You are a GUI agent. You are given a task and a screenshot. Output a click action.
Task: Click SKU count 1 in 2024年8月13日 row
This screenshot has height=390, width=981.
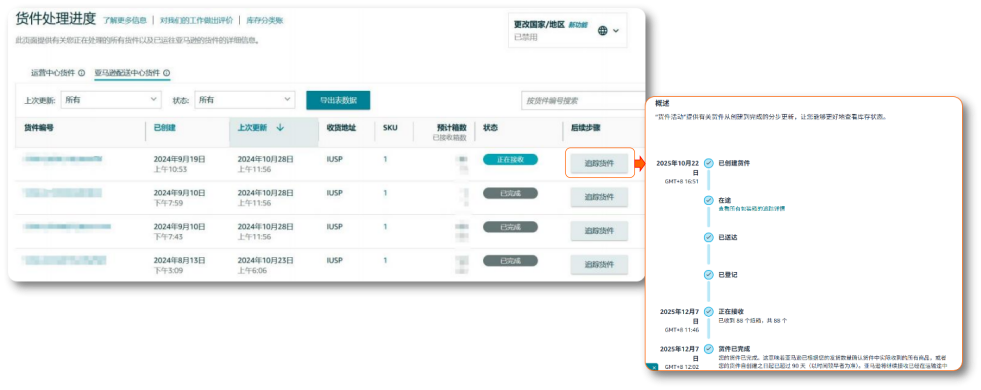(x=385, y=260)
